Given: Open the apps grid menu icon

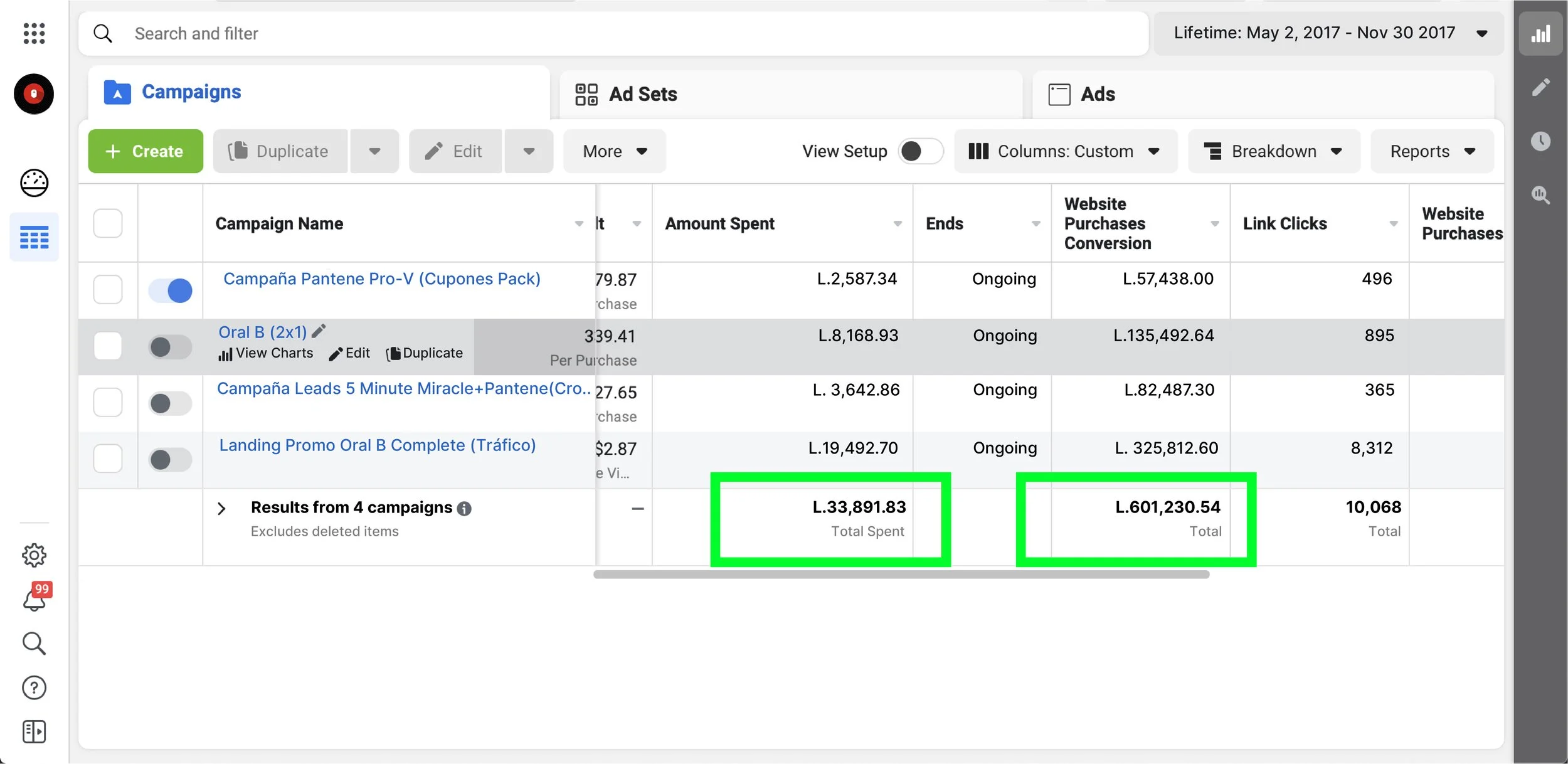Looking at the screenshot, I should (34, 33).
